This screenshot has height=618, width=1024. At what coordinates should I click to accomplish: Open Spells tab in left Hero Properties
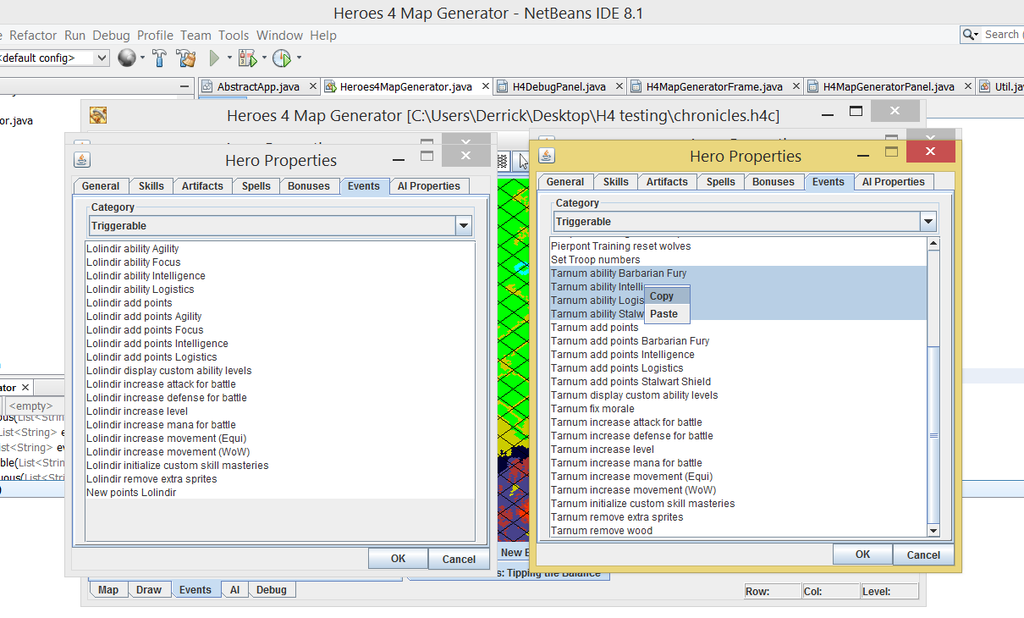click(256, 186)
